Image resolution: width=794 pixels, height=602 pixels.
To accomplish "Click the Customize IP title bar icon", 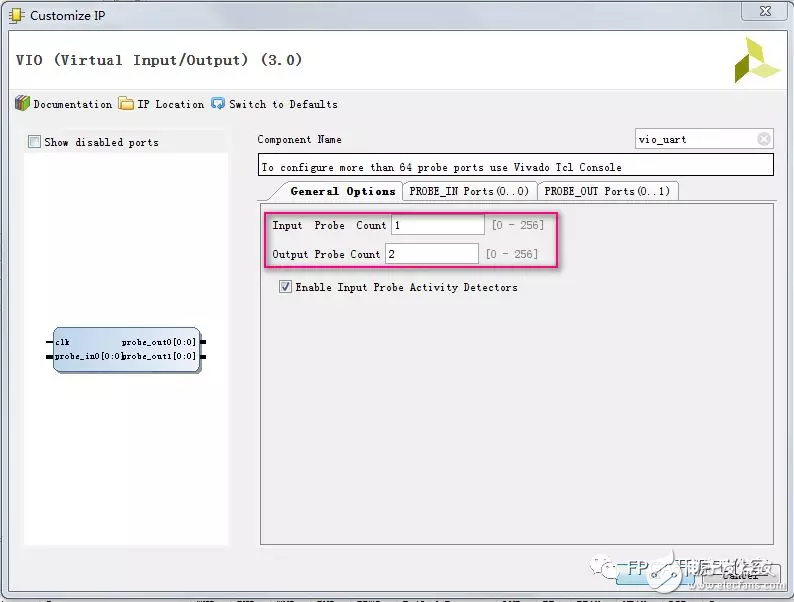I will 16,15.
